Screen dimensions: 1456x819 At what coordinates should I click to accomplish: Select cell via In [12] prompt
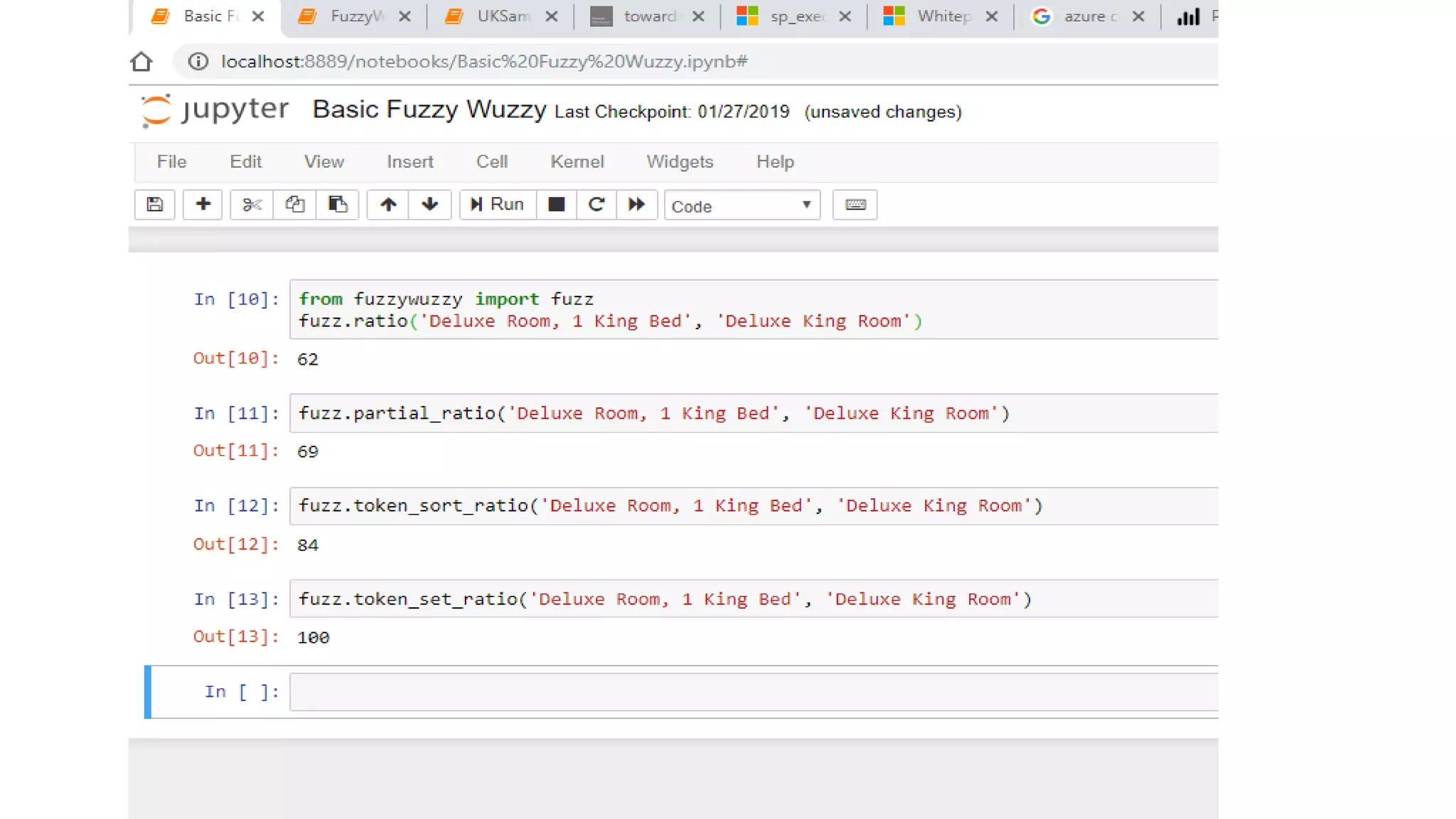pyautogui.click(x=237, y=506)
